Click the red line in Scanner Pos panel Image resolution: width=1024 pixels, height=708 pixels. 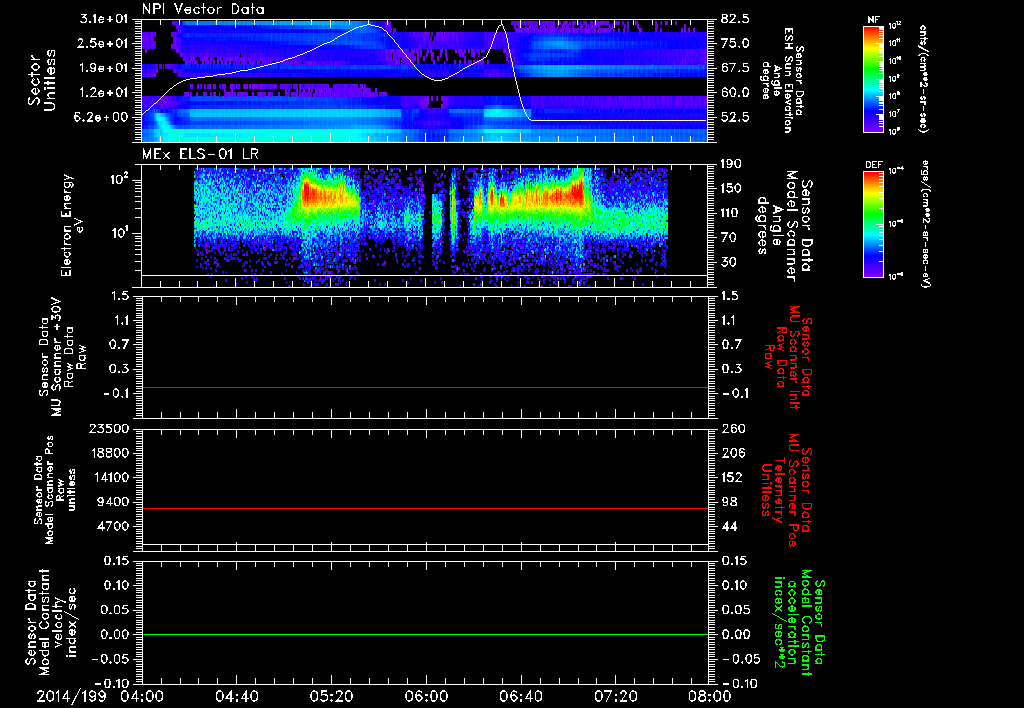click(425, 508)
